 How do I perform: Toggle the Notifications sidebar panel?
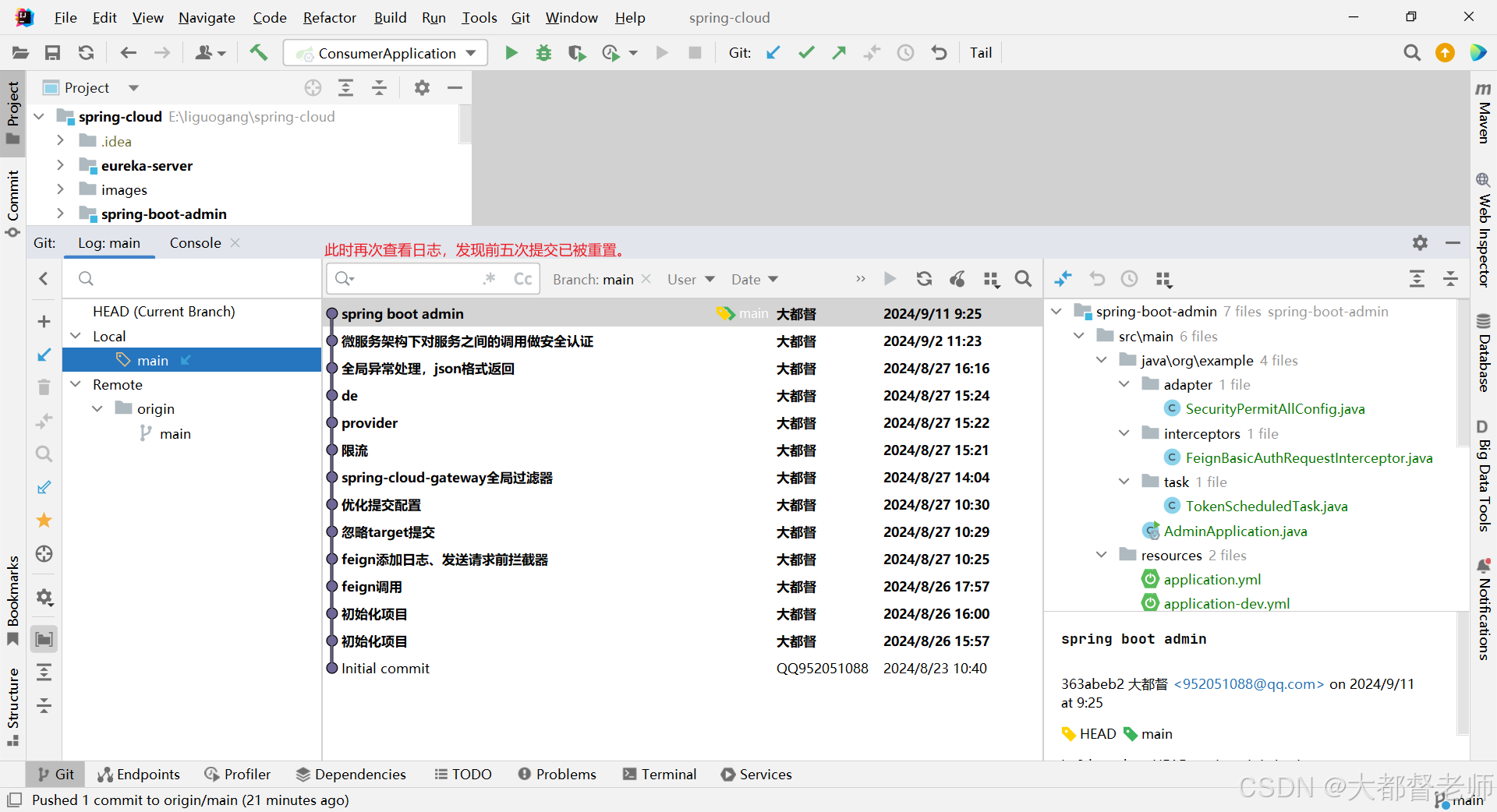click(1483, 609)
